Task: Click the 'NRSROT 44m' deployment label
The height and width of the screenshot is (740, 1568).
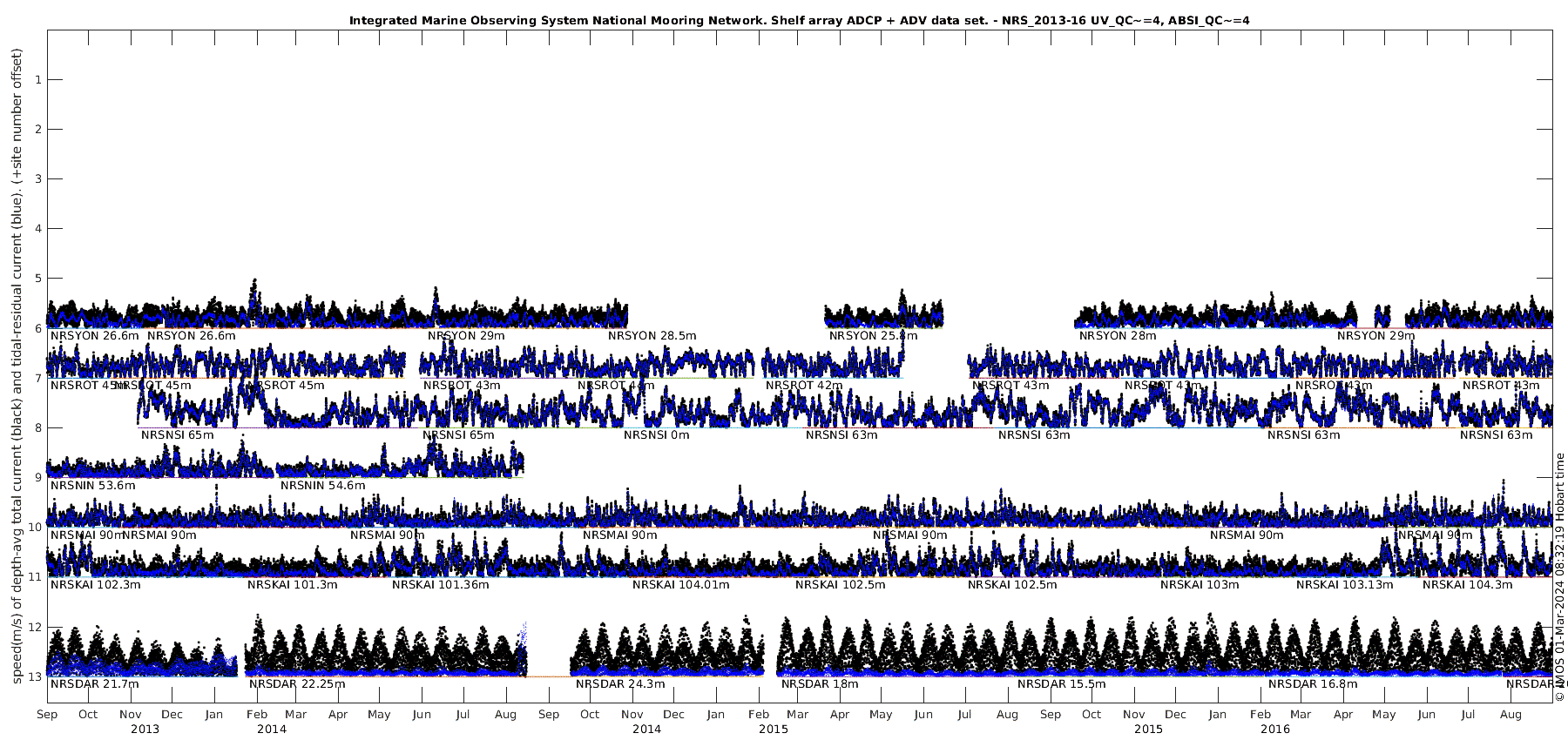Action: (x=616, y=386)
